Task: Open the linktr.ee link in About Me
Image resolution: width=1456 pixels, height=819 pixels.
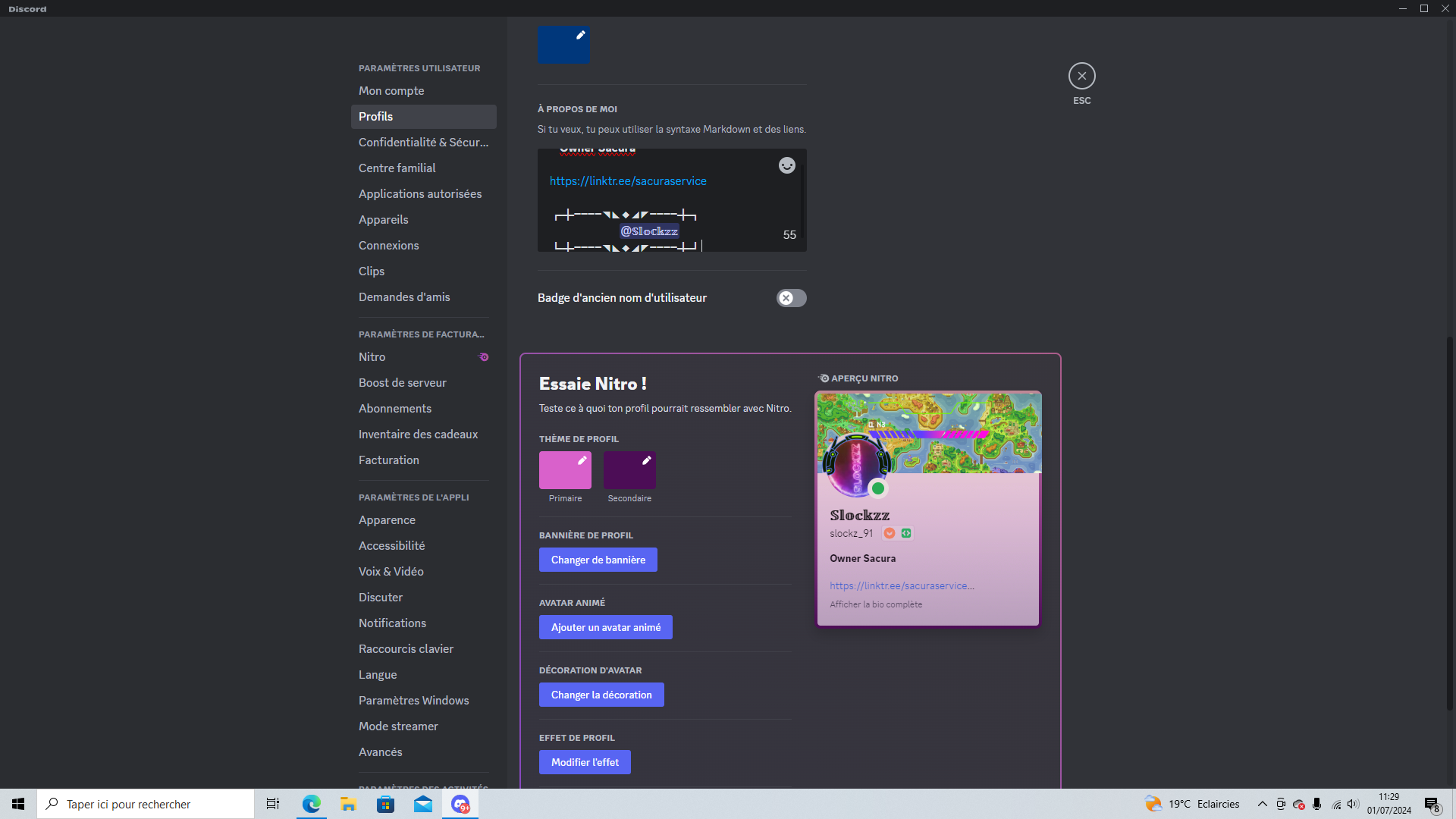Action: (x=628, y=181)
